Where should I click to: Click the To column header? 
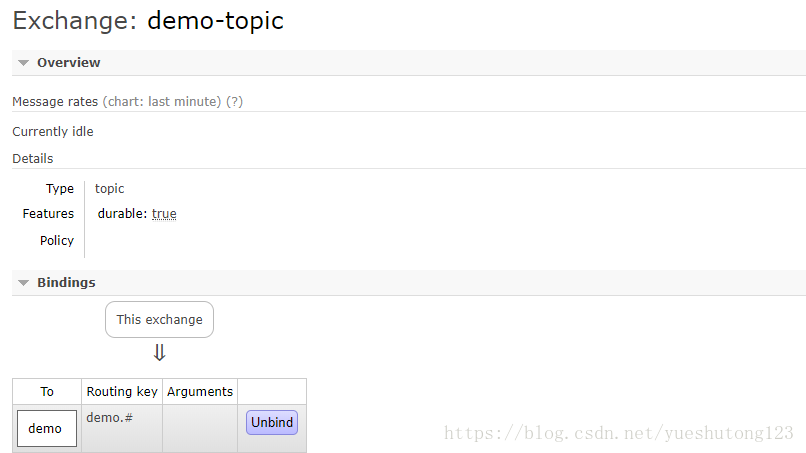click(x=47, y=392)
